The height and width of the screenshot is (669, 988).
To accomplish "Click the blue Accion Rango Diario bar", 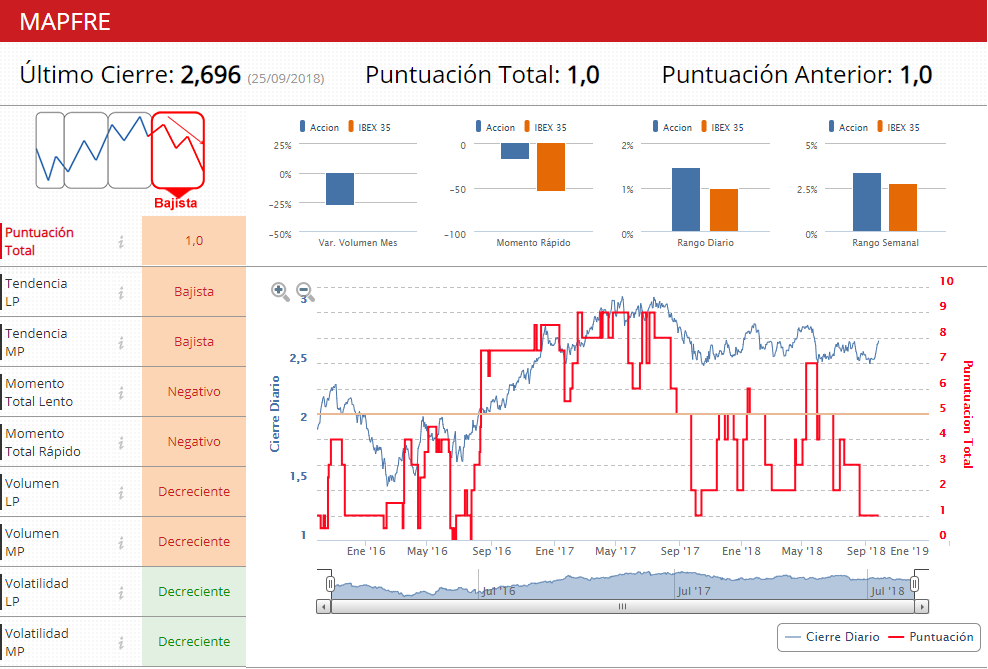I will pyautogui.click(x=686, y=200).
